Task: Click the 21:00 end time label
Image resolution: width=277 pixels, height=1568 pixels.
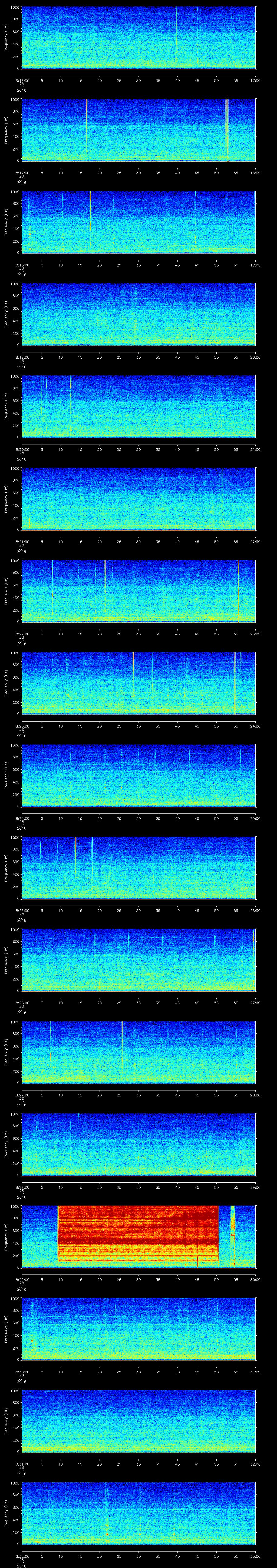Action: [255, 449]
